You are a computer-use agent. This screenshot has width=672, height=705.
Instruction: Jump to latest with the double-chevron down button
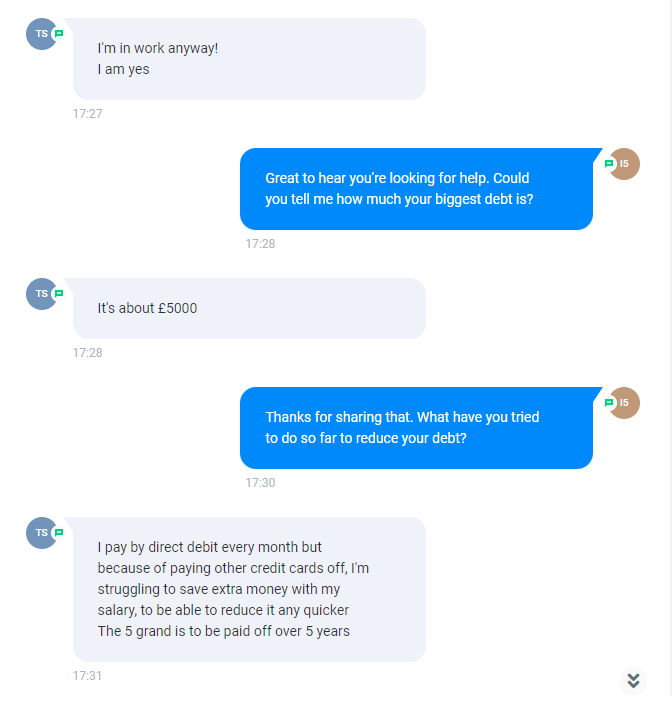(x=633, y=680)
